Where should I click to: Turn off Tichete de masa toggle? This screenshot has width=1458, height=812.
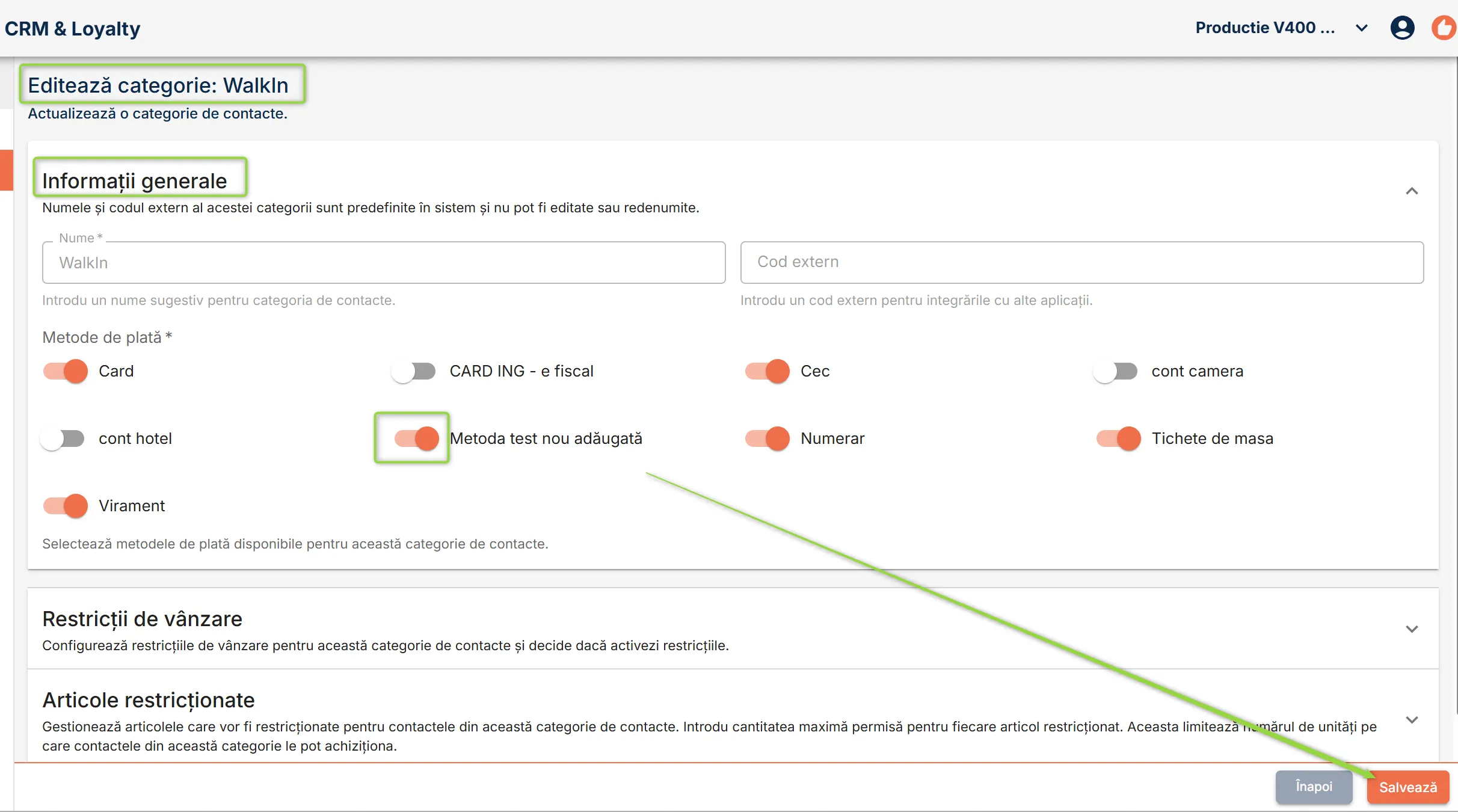click(x=1119, y=438)
